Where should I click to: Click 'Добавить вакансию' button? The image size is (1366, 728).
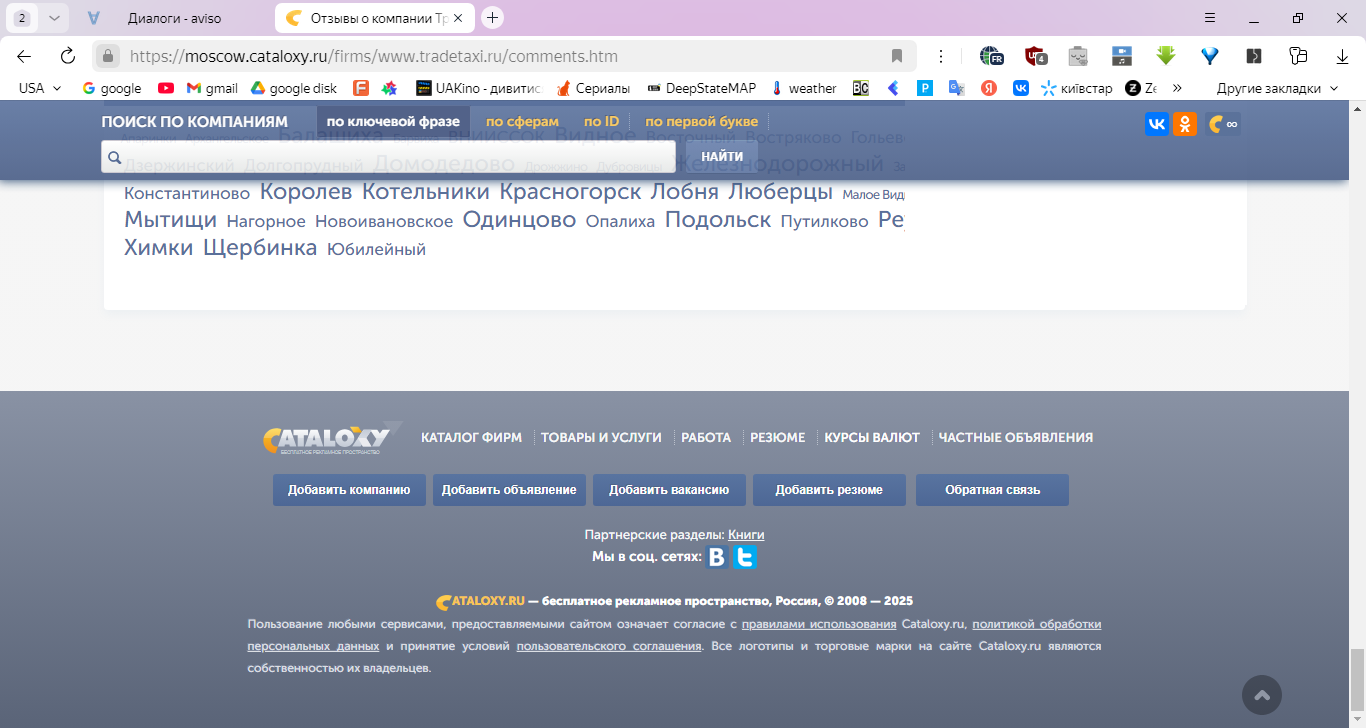(669, 490)
